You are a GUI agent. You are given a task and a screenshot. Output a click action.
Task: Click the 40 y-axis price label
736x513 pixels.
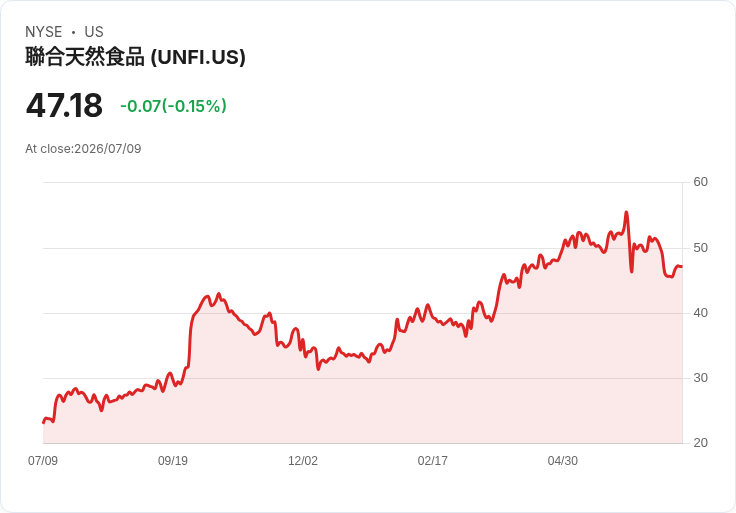click(700, 313)
